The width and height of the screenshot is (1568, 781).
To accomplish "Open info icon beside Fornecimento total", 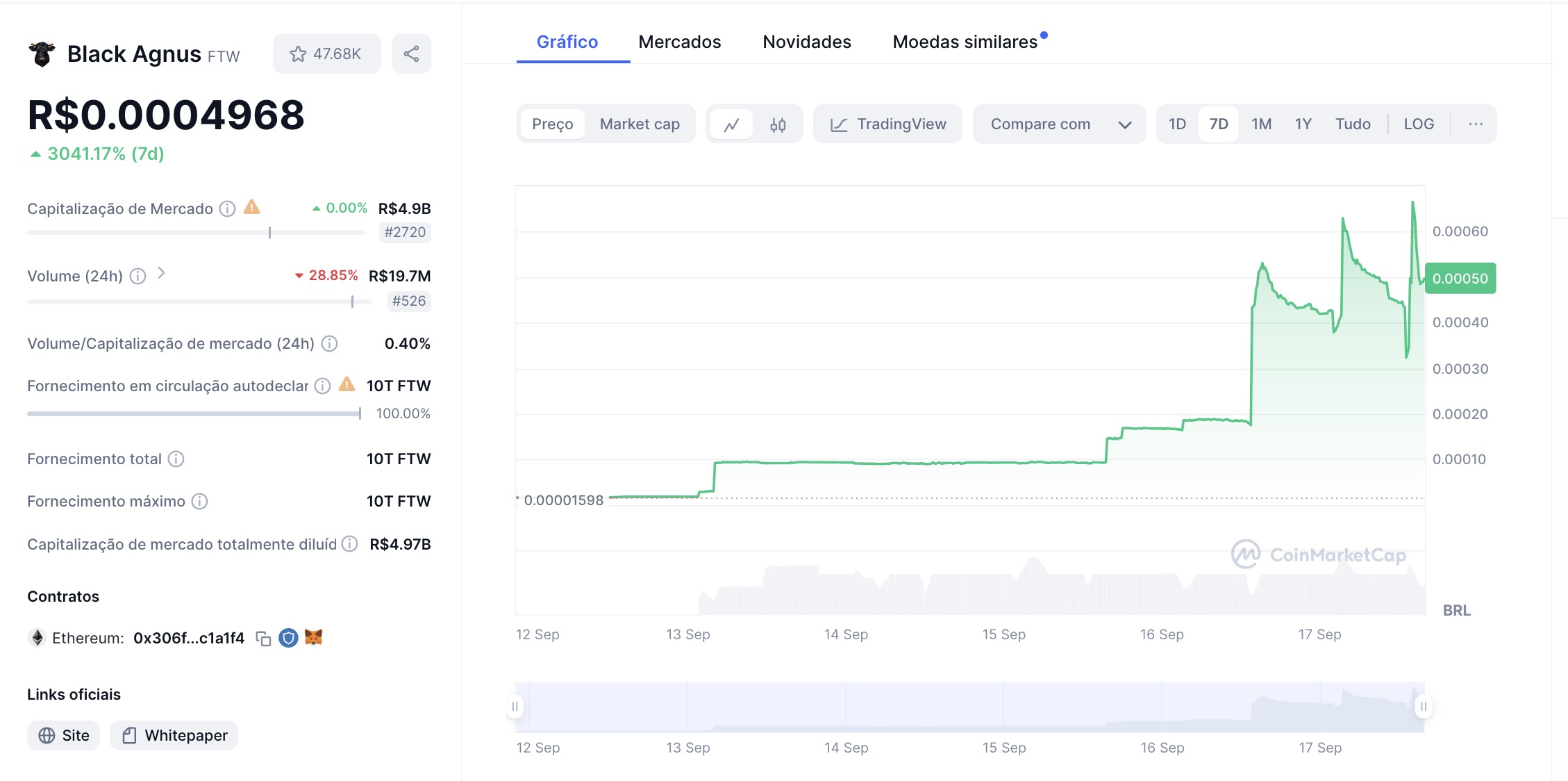I will coord(176,459).
